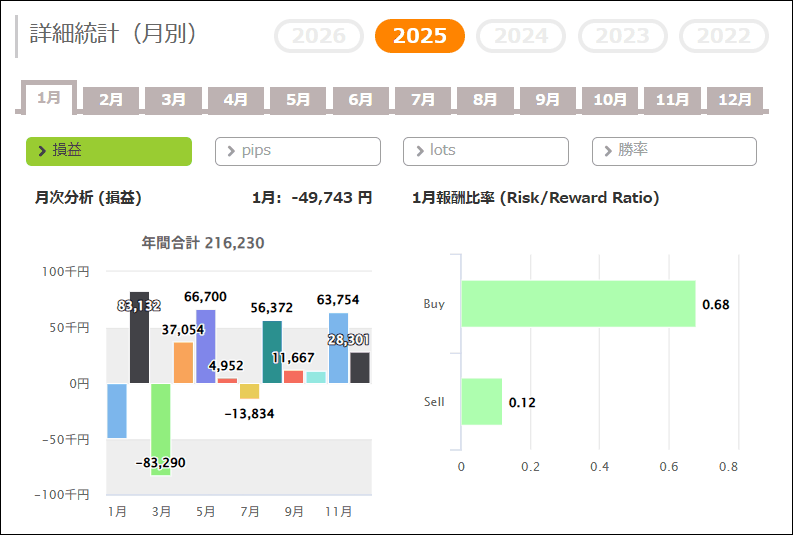The height and width of the screenshot is (535, 793).
Task: Click the Sell ratio bar
Action: (481, 401)
